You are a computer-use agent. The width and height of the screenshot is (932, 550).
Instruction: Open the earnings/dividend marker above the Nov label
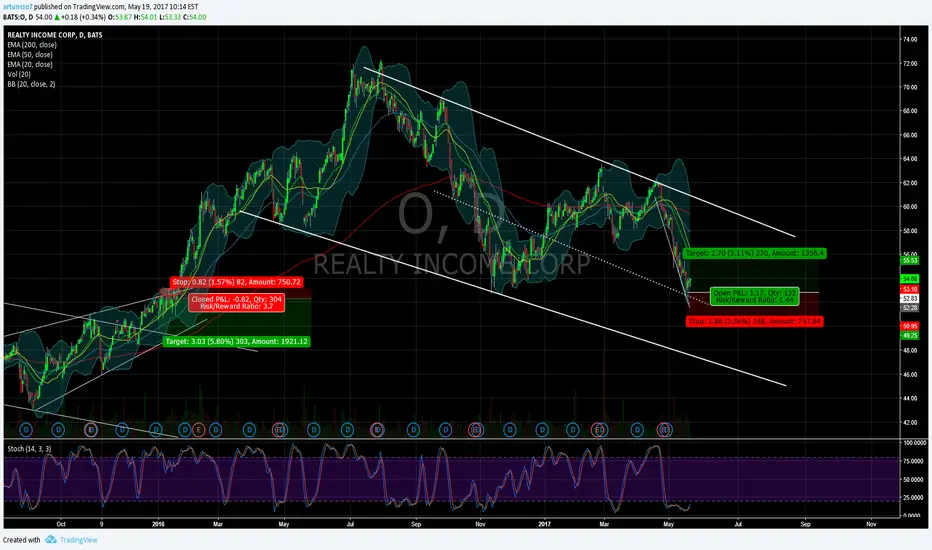[476, 429]
